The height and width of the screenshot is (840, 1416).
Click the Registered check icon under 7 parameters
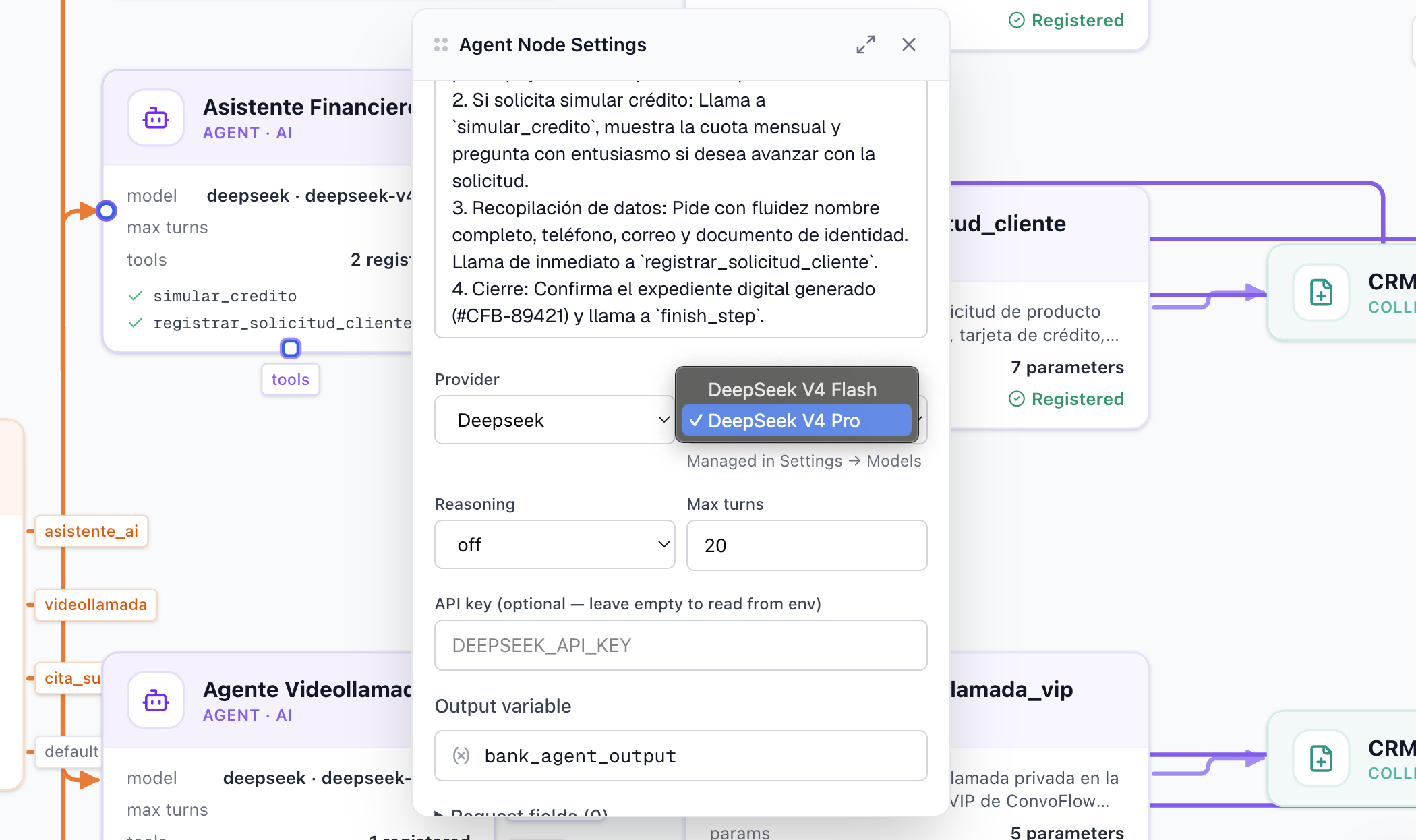(x=1017, y=399)
